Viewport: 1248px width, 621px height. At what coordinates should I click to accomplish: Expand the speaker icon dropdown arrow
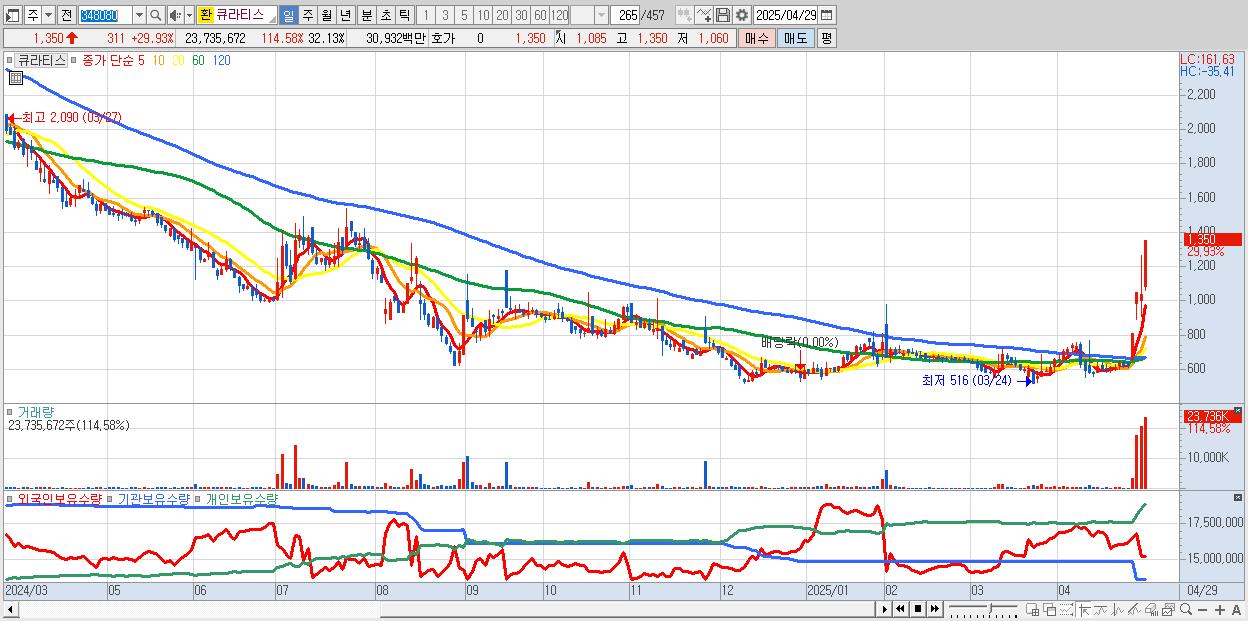(189, 15)
